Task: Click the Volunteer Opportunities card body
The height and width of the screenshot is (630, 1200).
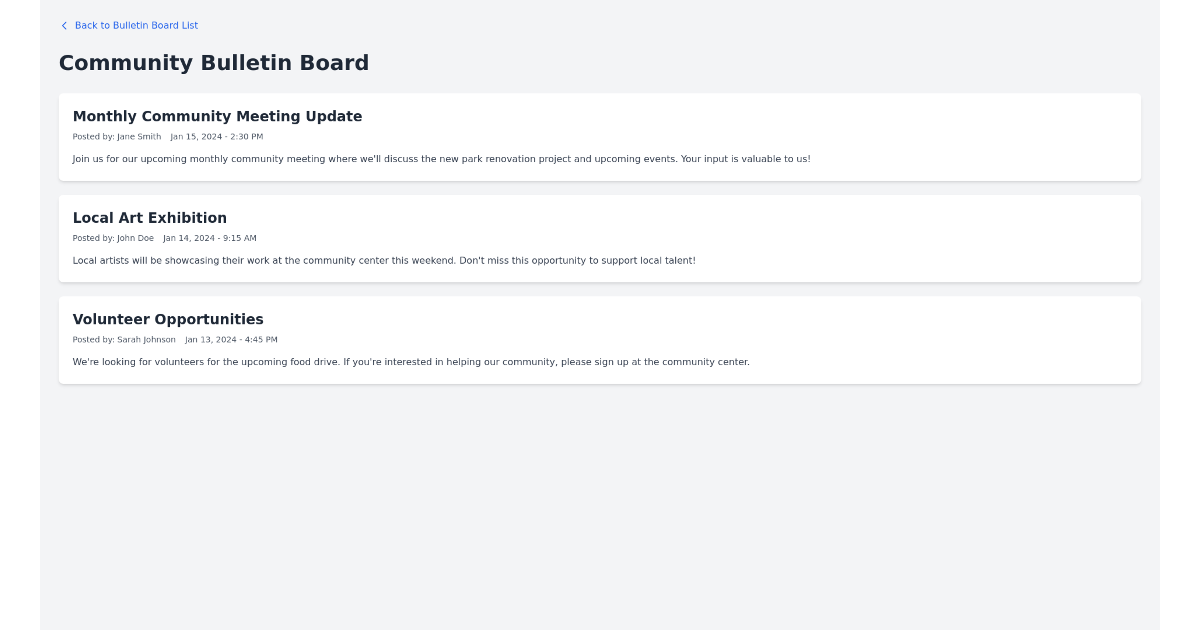Action: point(600,340)
